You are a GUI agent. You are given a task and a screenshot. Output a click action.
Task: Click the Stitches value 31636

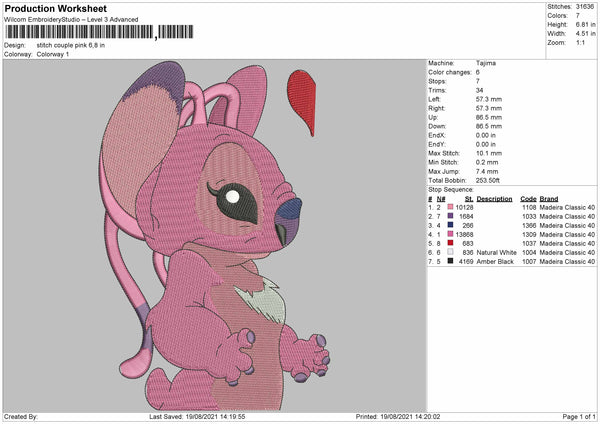coord(585,7)
